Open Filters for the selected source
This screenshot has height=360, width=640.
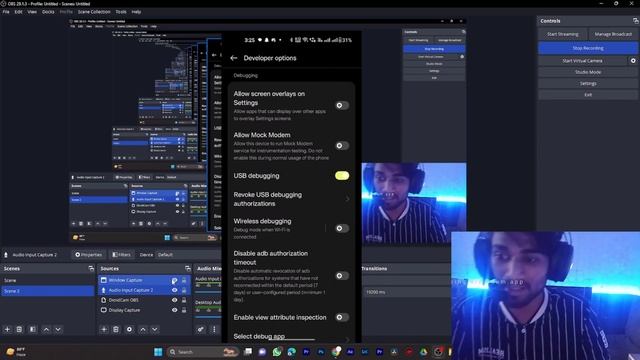[x=122, y=255]
